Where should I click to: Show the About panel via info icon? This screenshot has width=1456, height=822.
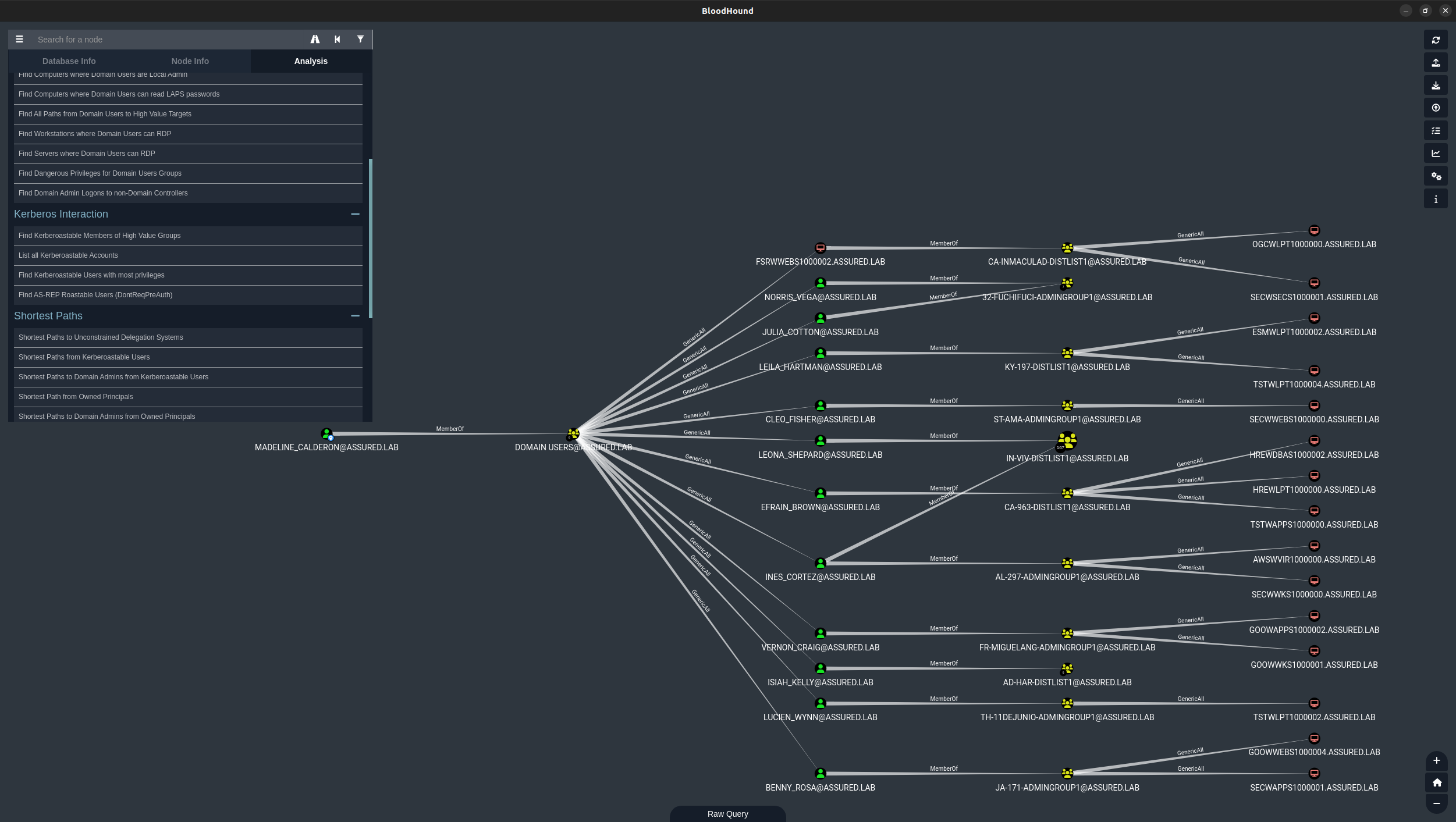pos(1436,198)
